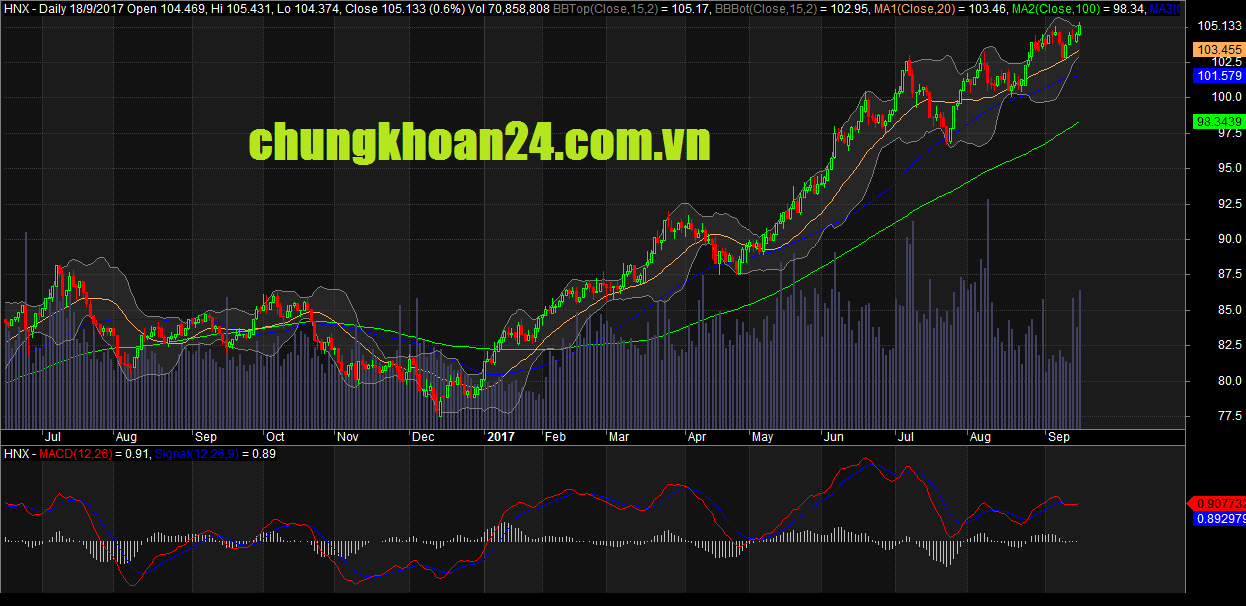Click the blue Signal value marker
The image size is (1246, 606).
coord(1219,519)
